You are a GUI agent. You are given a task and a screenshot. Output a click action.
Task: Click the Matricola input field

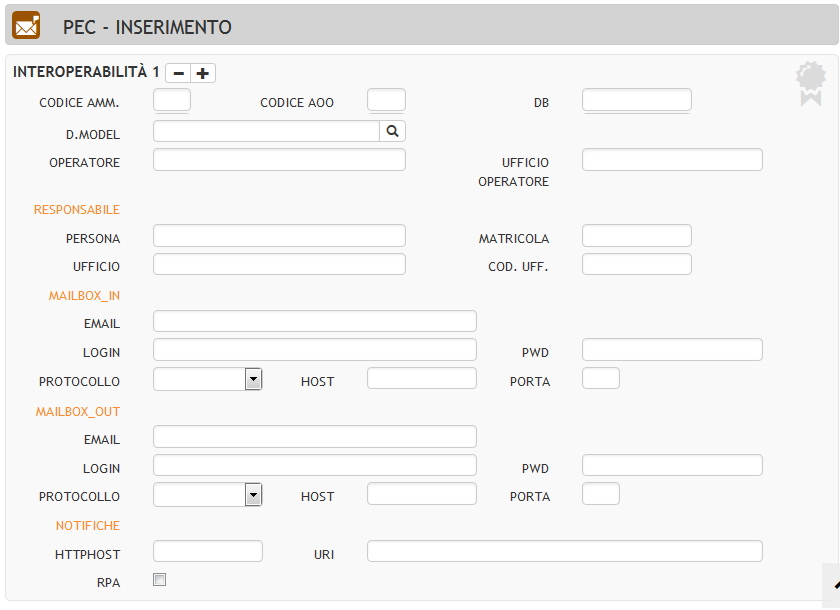tap(637, 236)
